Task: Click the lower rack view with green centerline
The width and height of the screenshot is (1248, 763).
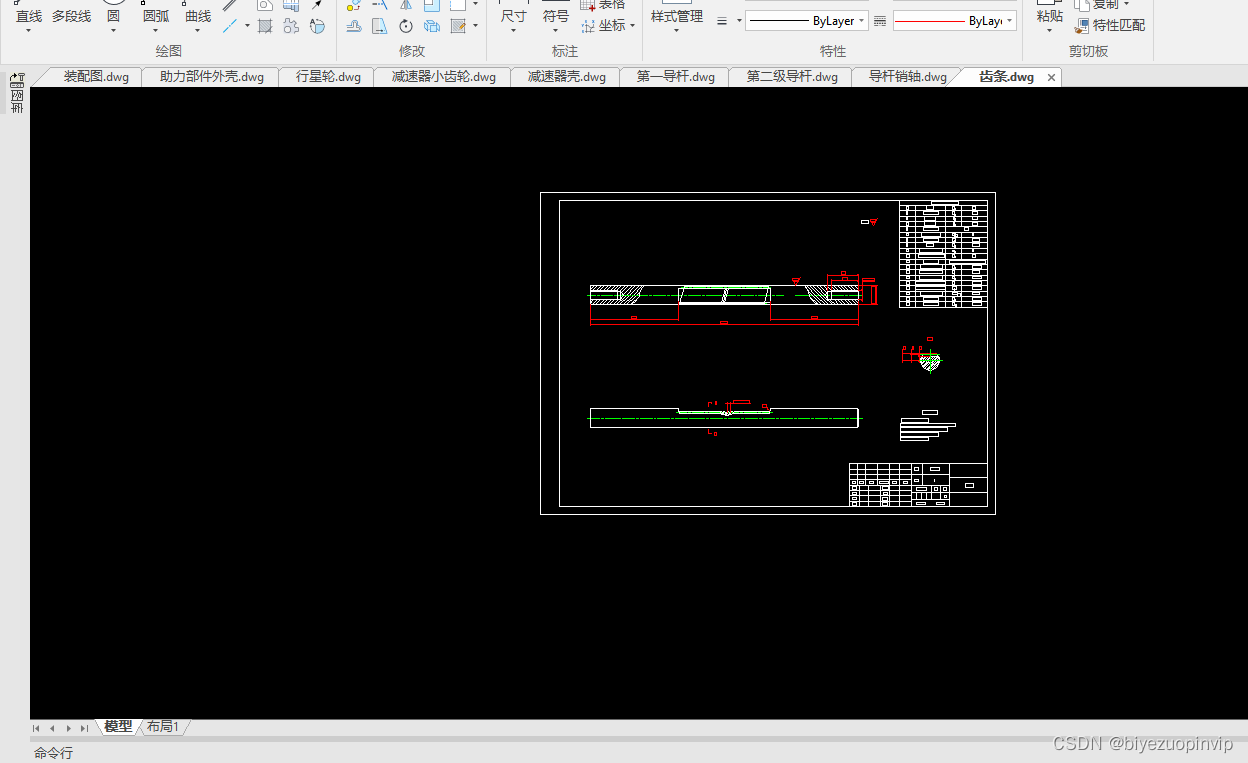Action: click(x=724, y=416)
